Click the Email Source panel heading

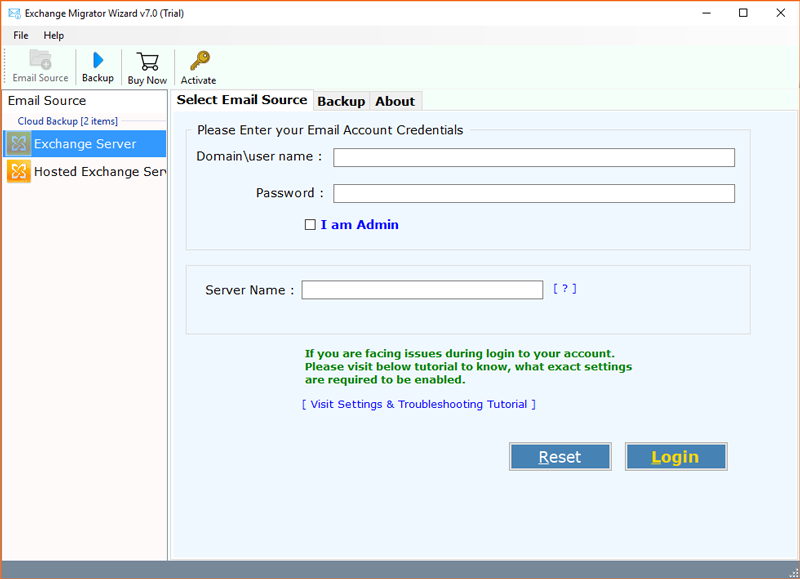pyautogui.click(x=47, y=100)
